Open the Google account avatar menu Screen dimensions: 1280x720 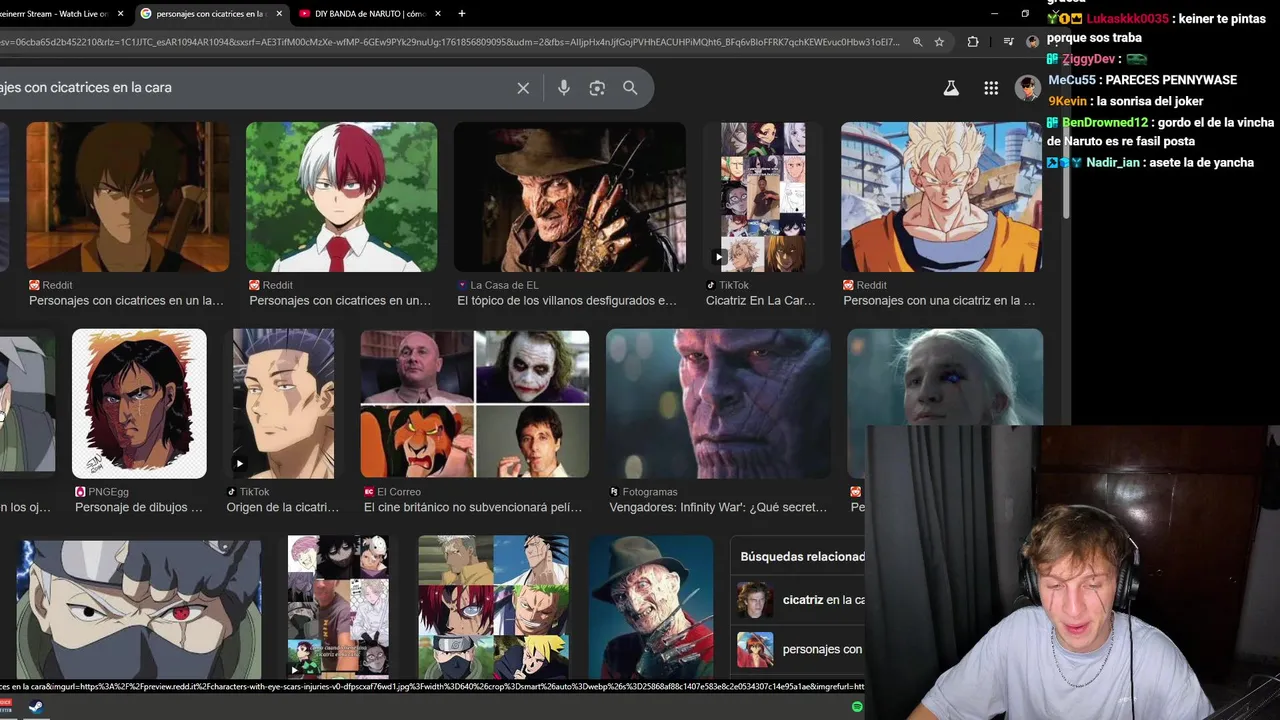pos(1027,88)
